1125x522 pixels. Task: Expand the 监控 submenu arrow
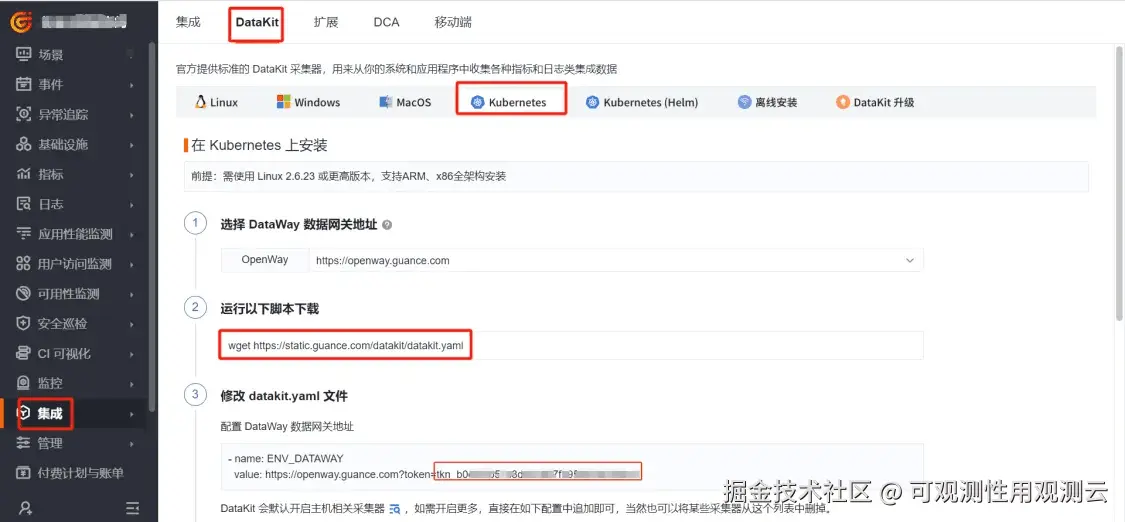point(132,384)
